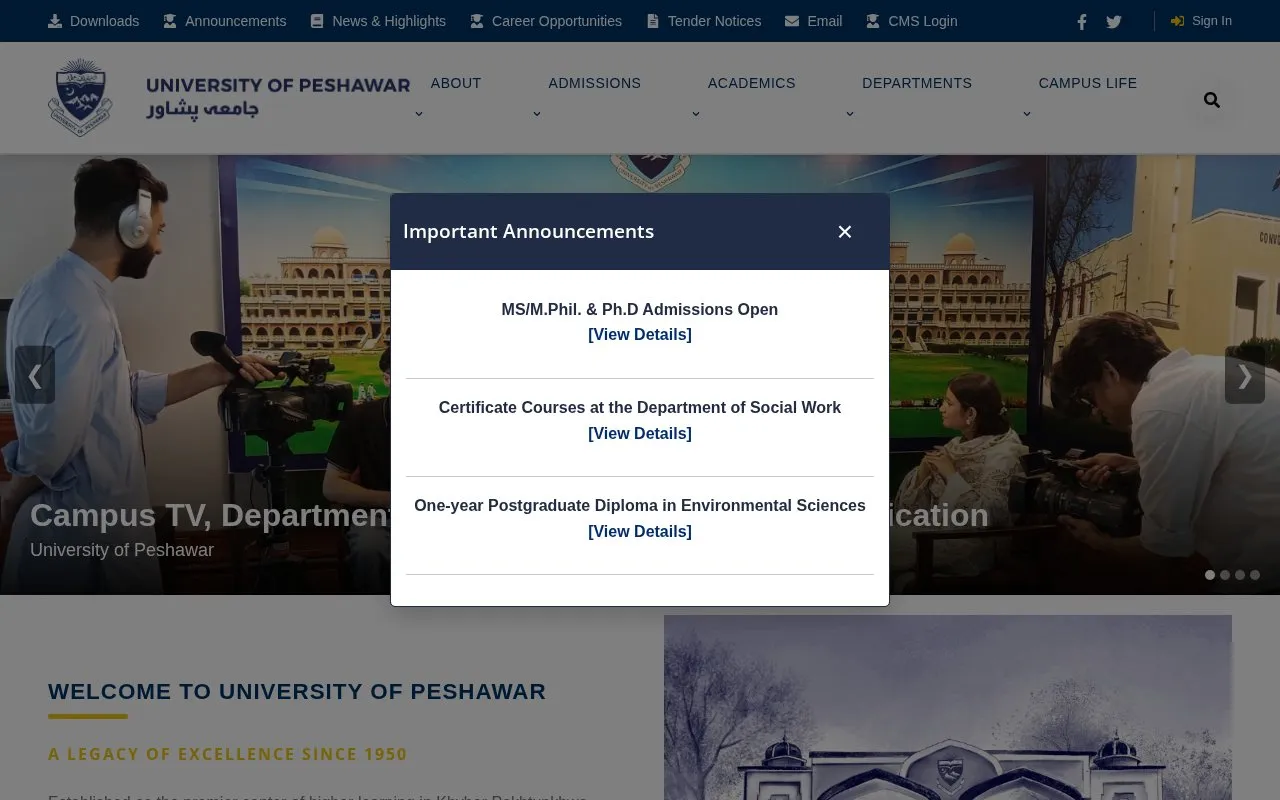Click the Downloads icon in top bar
The image size is (1280, 800).
pos(55,21)
